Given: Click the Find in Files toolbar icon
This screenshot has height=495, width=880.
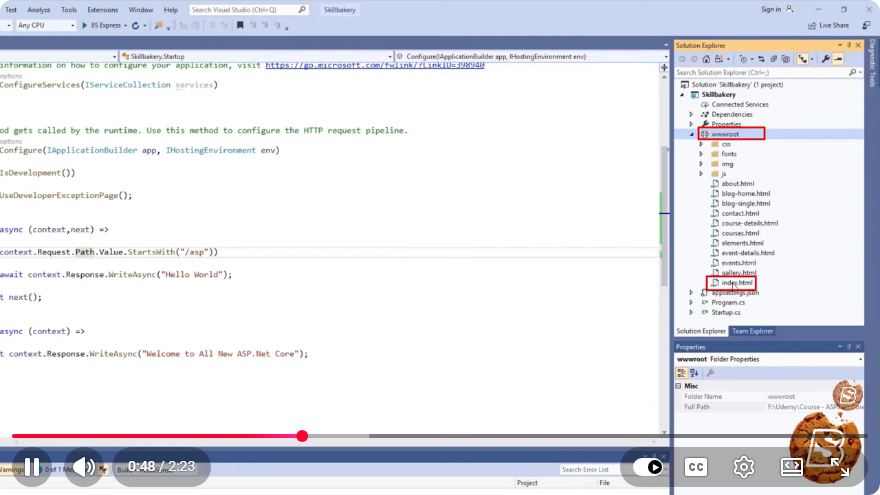Looking at the screenshot, I should coord(159,25).
